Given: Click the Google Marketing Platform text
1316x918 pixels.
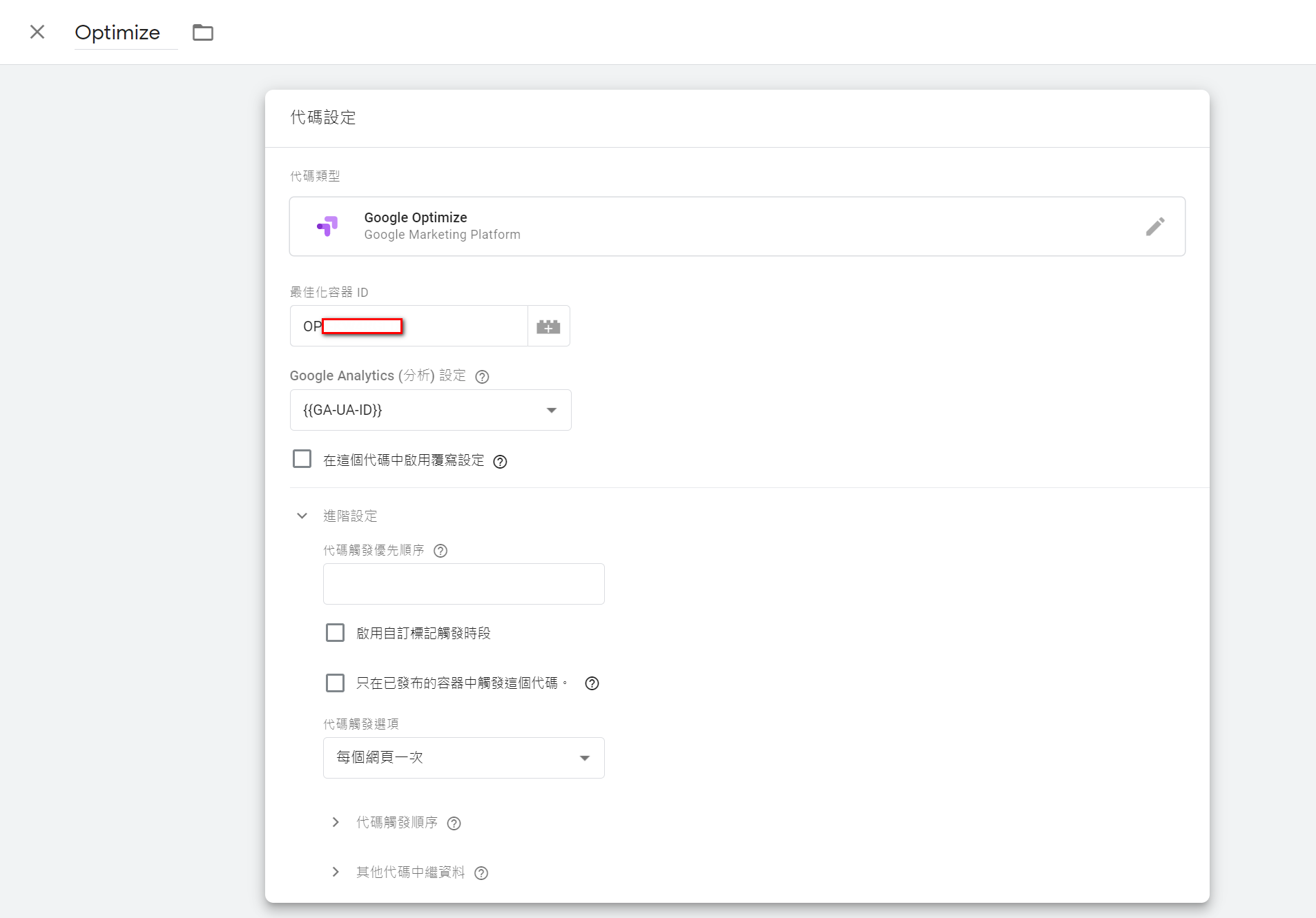Looking at the screenshot, I should pos(443,235).
